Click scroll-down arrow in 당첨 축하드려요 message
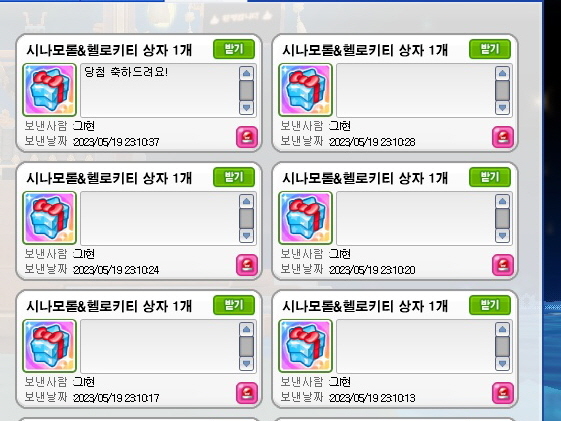 pos(246,107)
